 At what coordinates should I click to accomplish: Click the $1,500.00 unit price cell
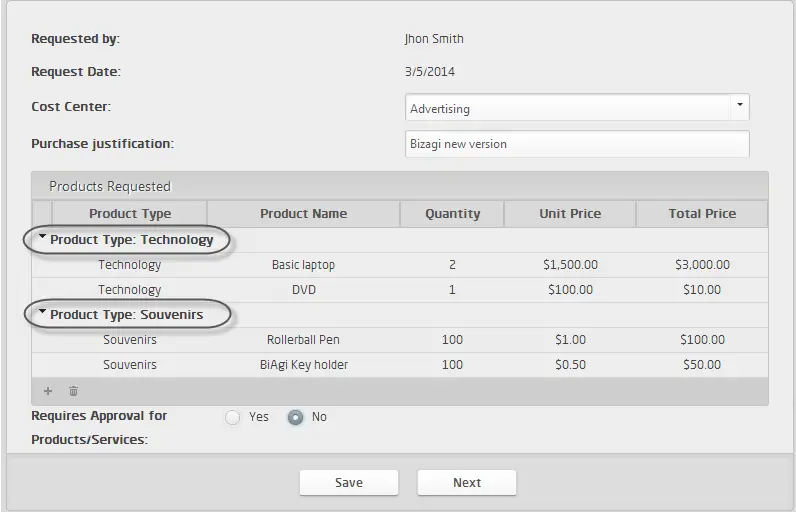tap(570, 265)
